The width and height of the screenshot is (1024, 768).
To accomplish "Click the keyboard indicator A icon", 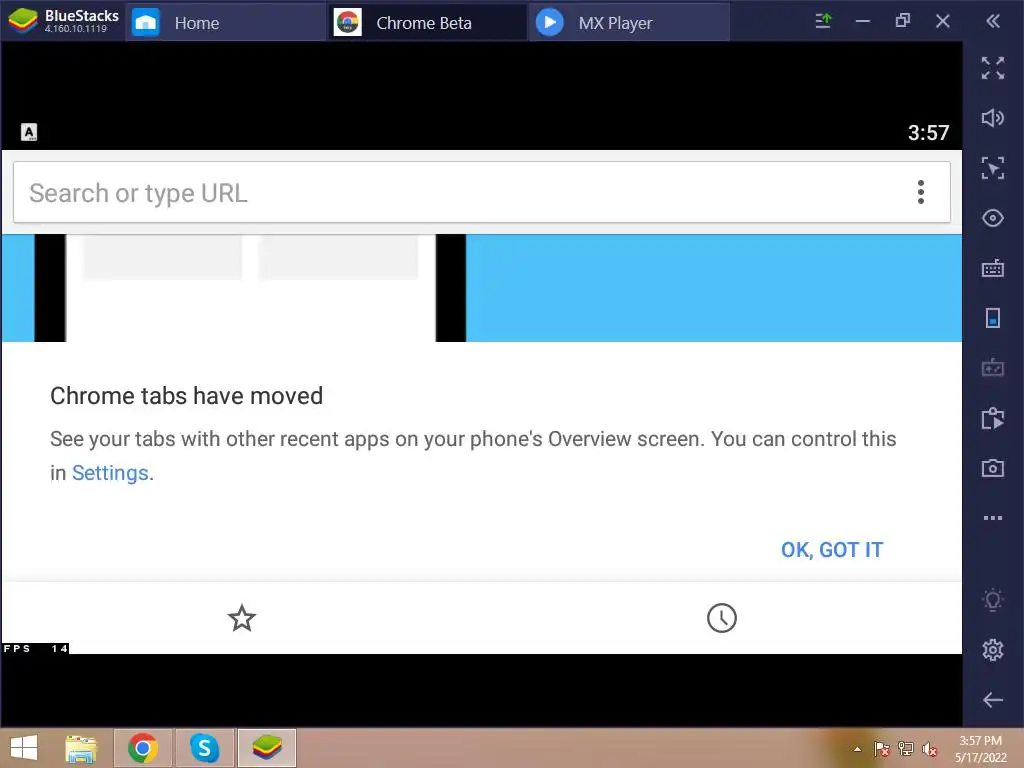I will point(29,133).
